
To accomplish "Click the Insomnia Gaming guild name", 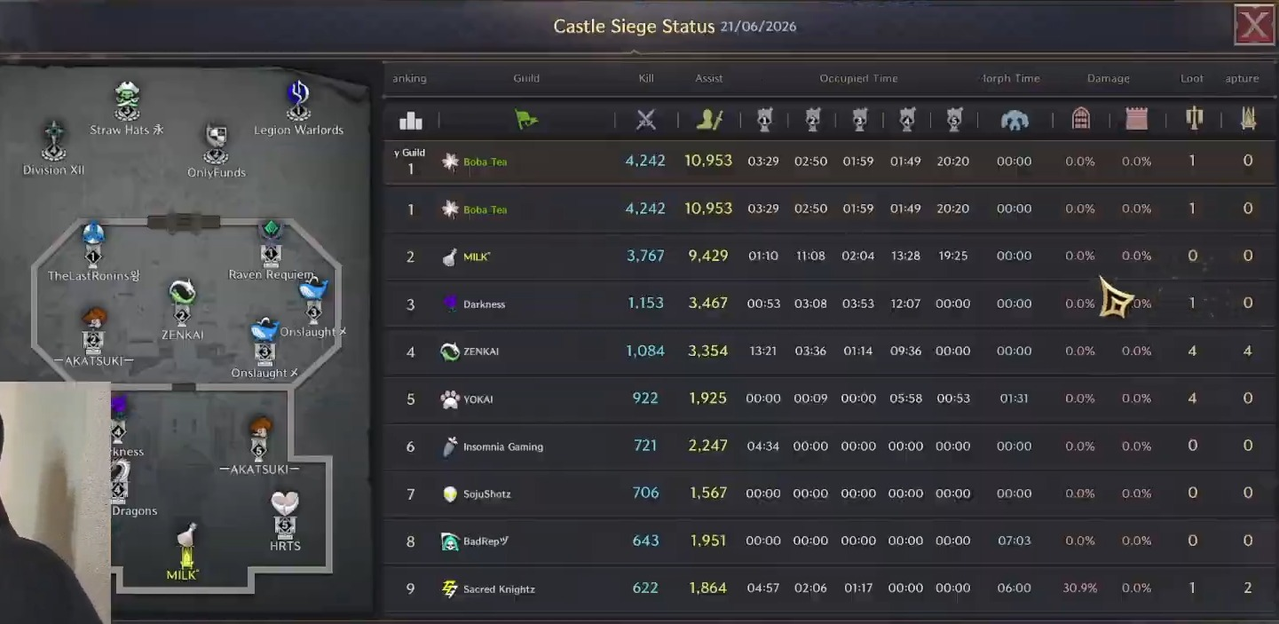I will click(x=503, y=447).
